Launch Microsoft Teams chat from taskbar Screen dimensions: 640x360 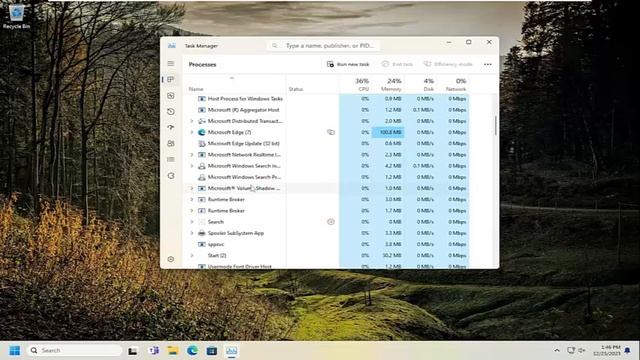154,351
